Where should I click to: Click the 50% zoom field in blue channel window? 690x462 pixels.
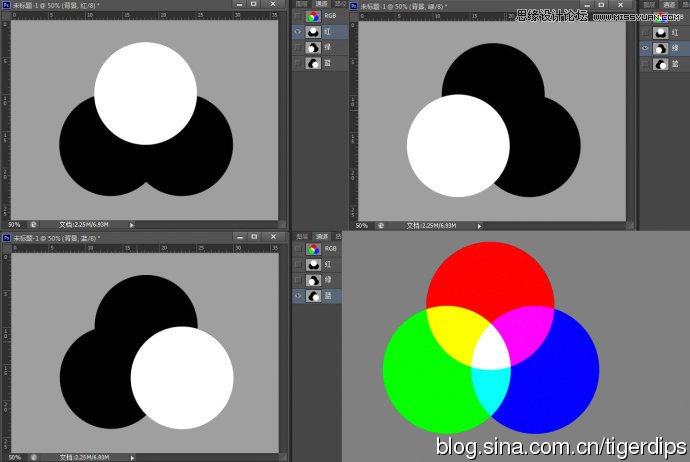(x=15, y=458)
